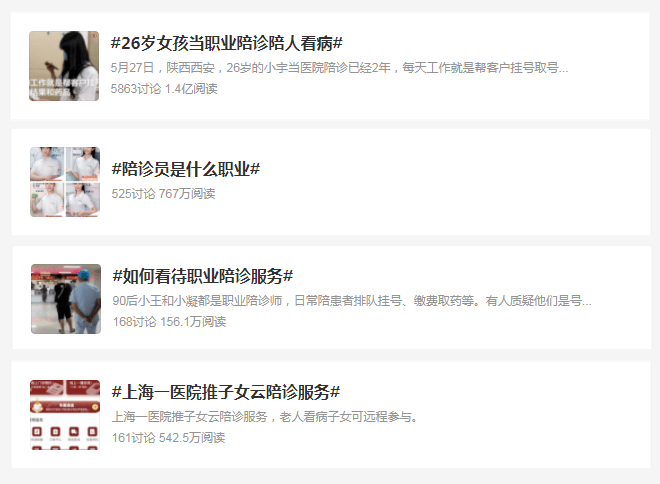The height and width of the screenshot is (484, 660).
Task: Open the four-photo collage thumbnail of staff
Action: [x=65, y=182]
